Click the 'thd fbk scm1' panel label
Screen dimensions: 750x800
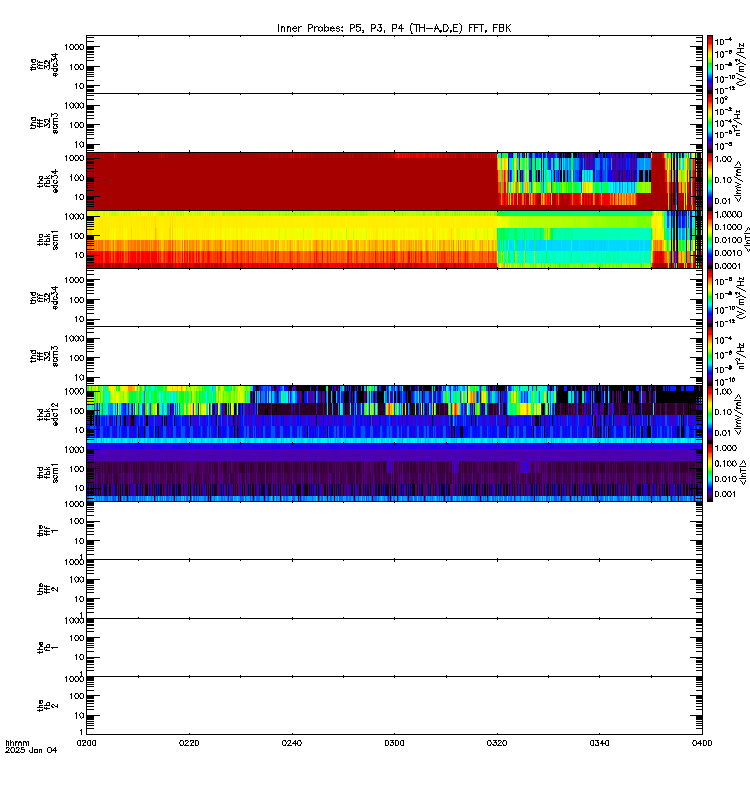47,472
